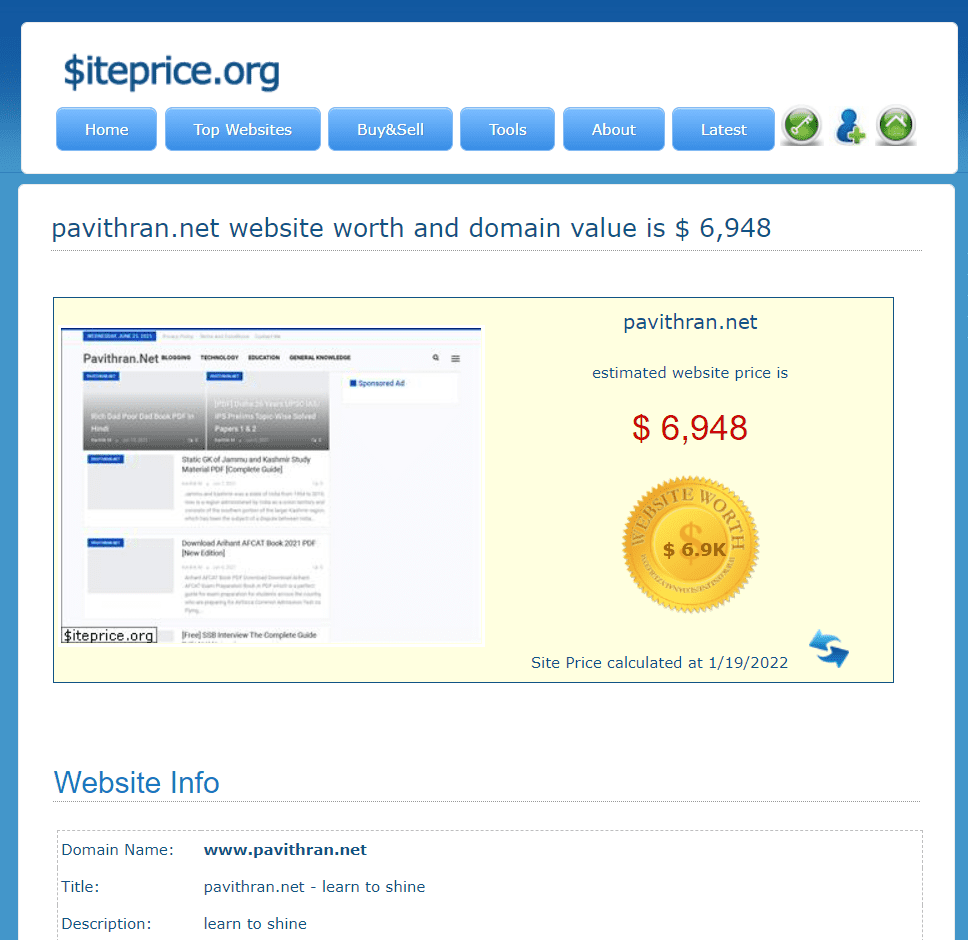Open the Home menu button
The width and height of the screenshot is (968, 940).
106,129
